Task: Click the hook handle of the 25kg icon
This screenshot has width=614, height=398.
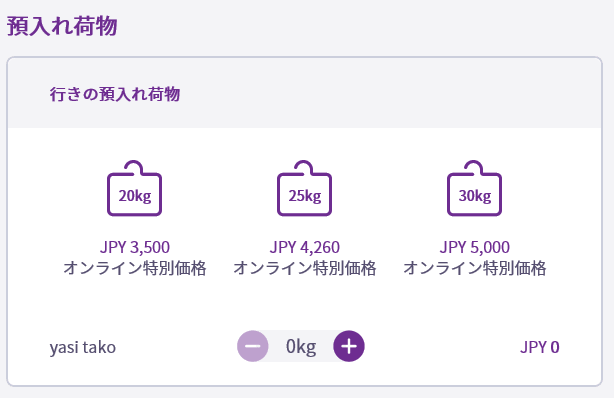Action: 304,167
